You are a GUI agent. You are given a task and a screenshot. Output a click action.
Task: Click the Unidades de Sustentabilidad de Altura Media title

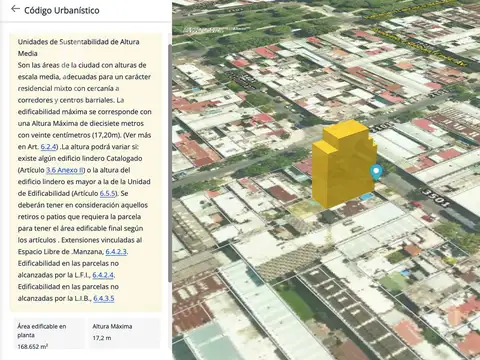point(78,47)
